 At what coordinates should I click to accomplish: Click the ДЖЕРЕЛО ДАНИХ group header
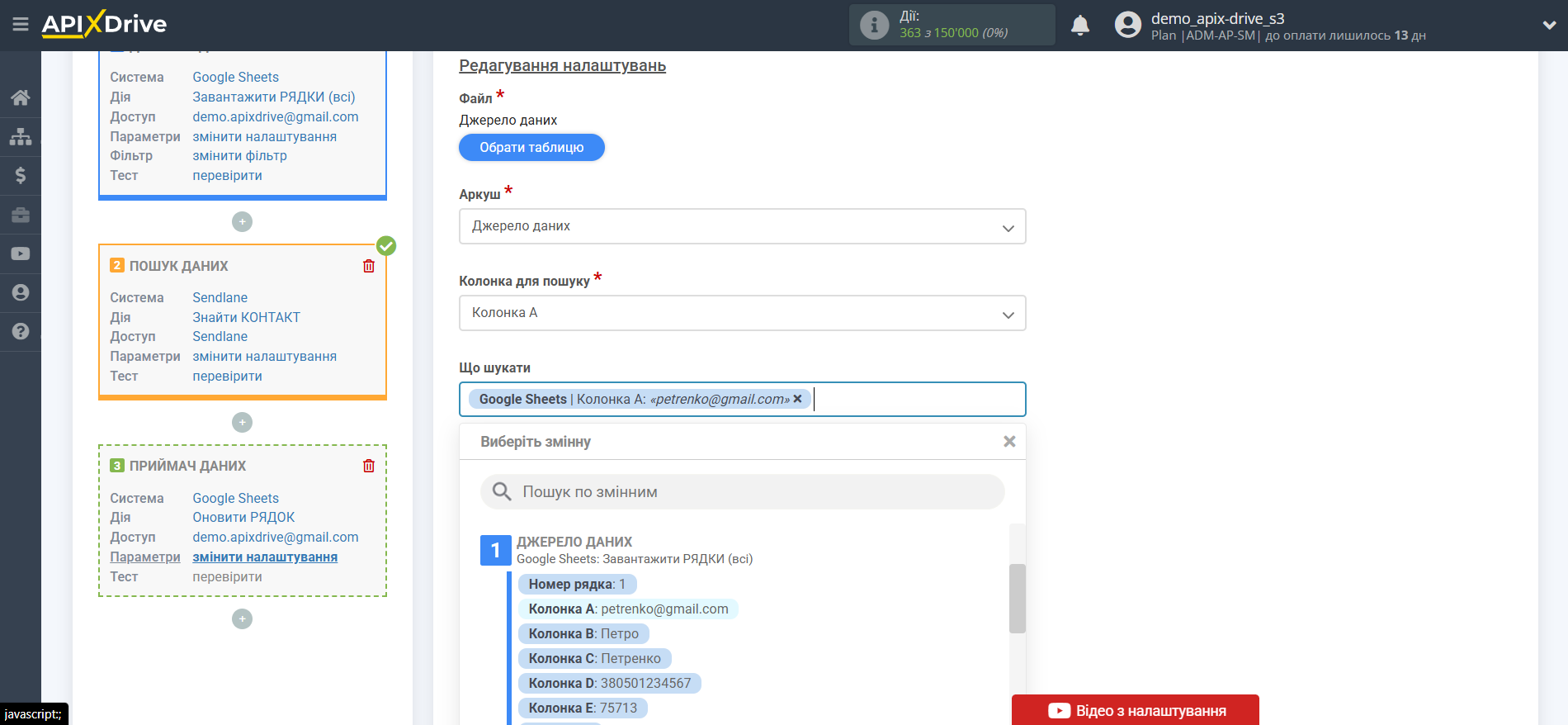pyautogui.click(x=574, y=542)
